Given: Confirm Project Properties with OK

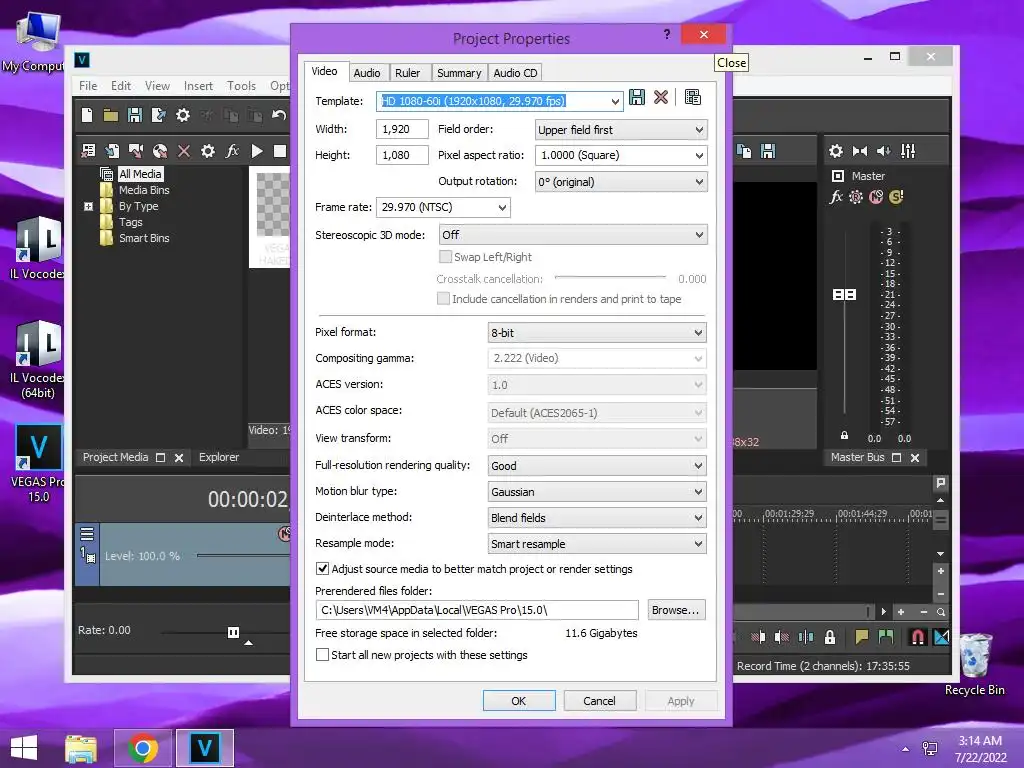Looking at the screenshot, I should pyautogui.click(x=519, y=701).
